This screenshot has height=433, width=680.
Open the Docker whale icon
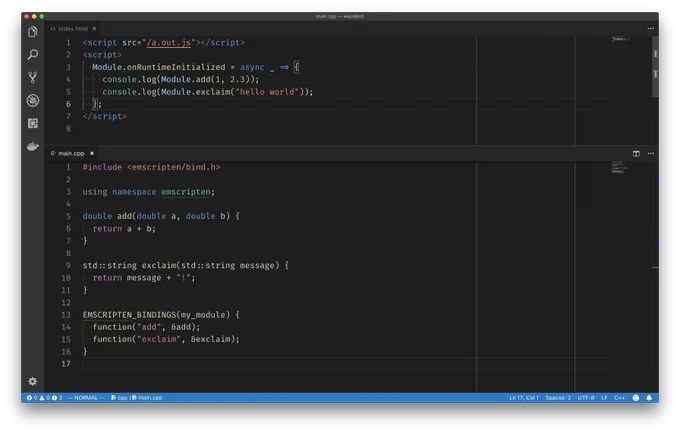click(x=33, y=146)
